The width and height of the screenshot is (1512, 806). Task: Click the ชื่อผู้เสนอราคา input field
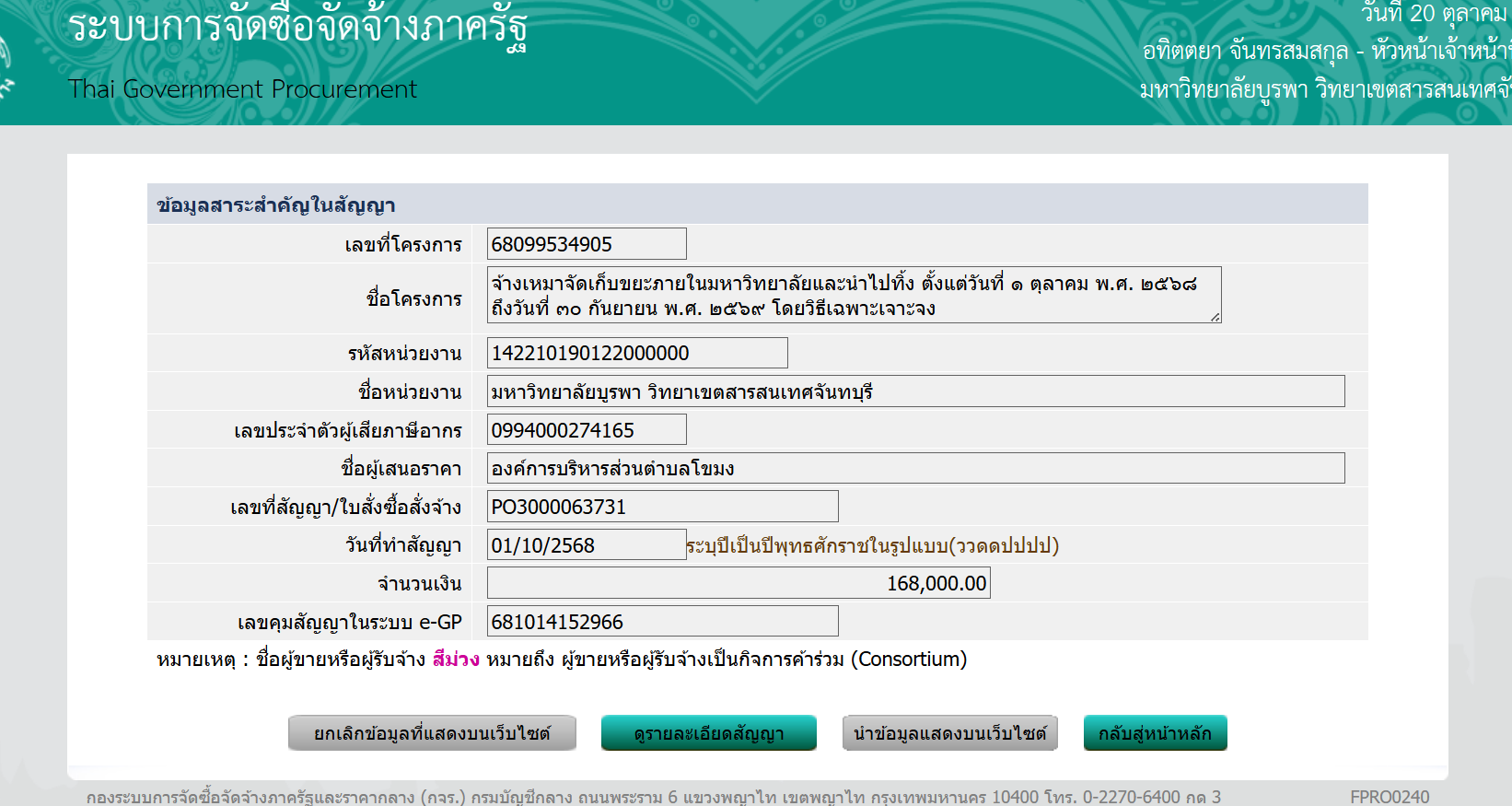pos(914,468)
